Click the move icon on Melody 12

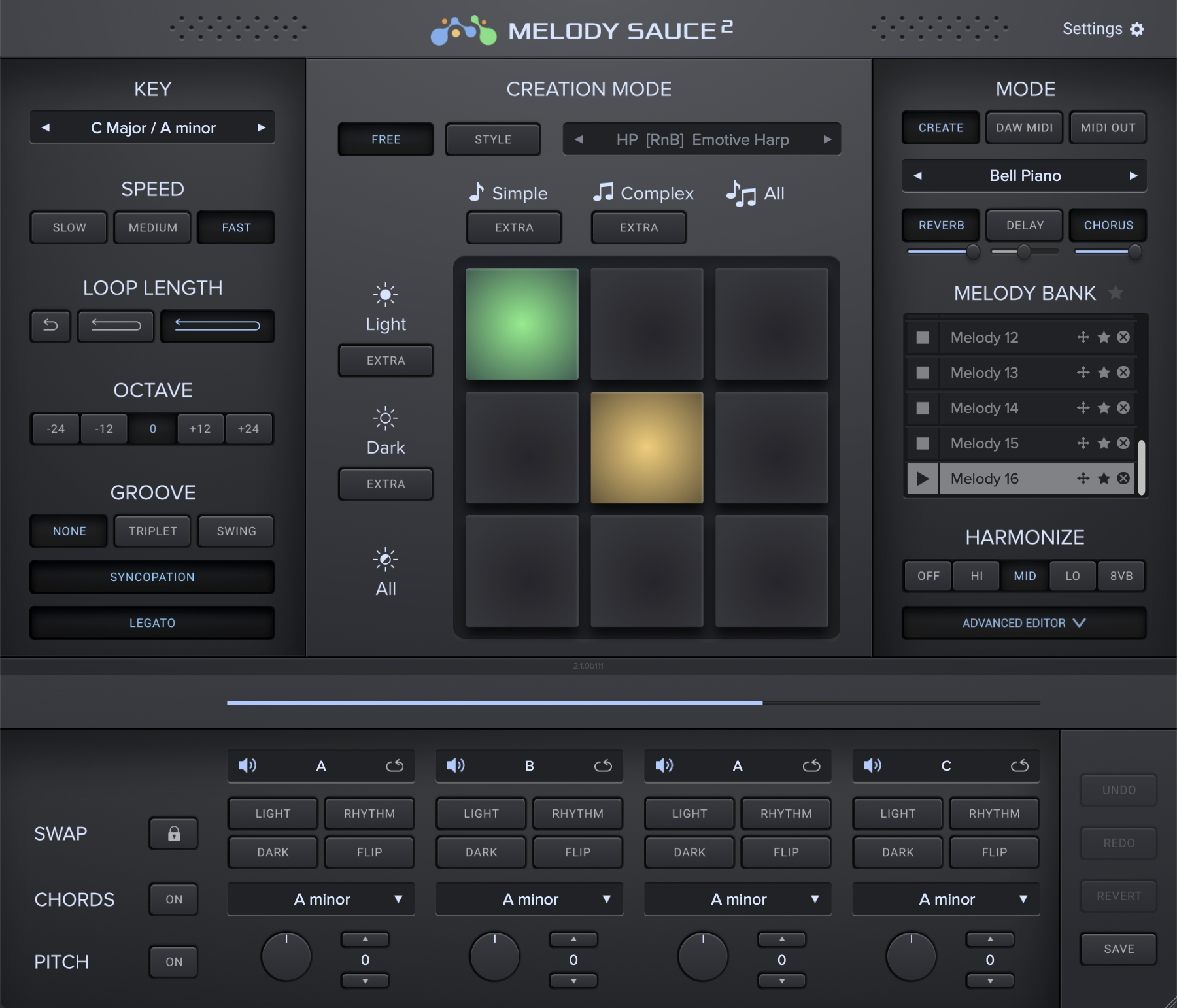coord(1083,337)
